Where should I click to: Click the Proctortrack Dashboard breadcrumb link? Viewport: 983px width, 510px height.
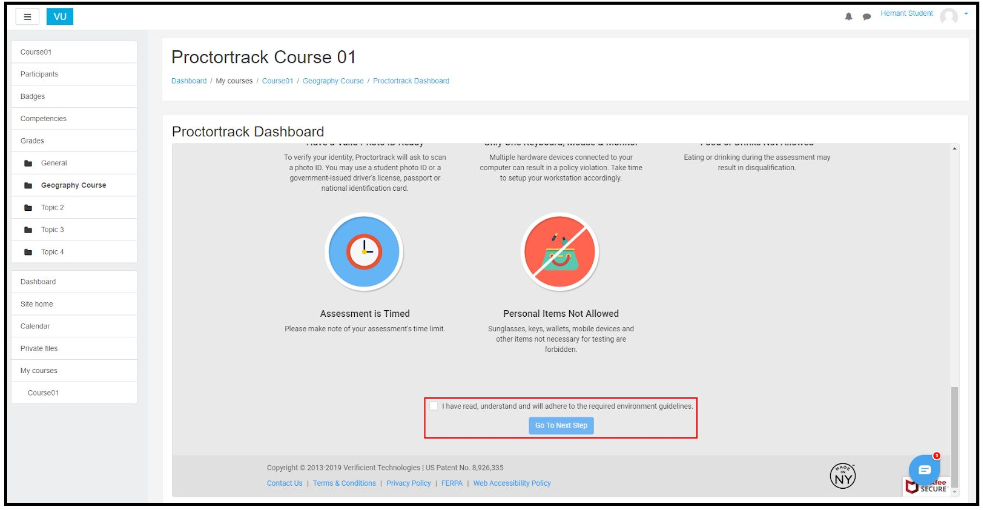[411, 81]
